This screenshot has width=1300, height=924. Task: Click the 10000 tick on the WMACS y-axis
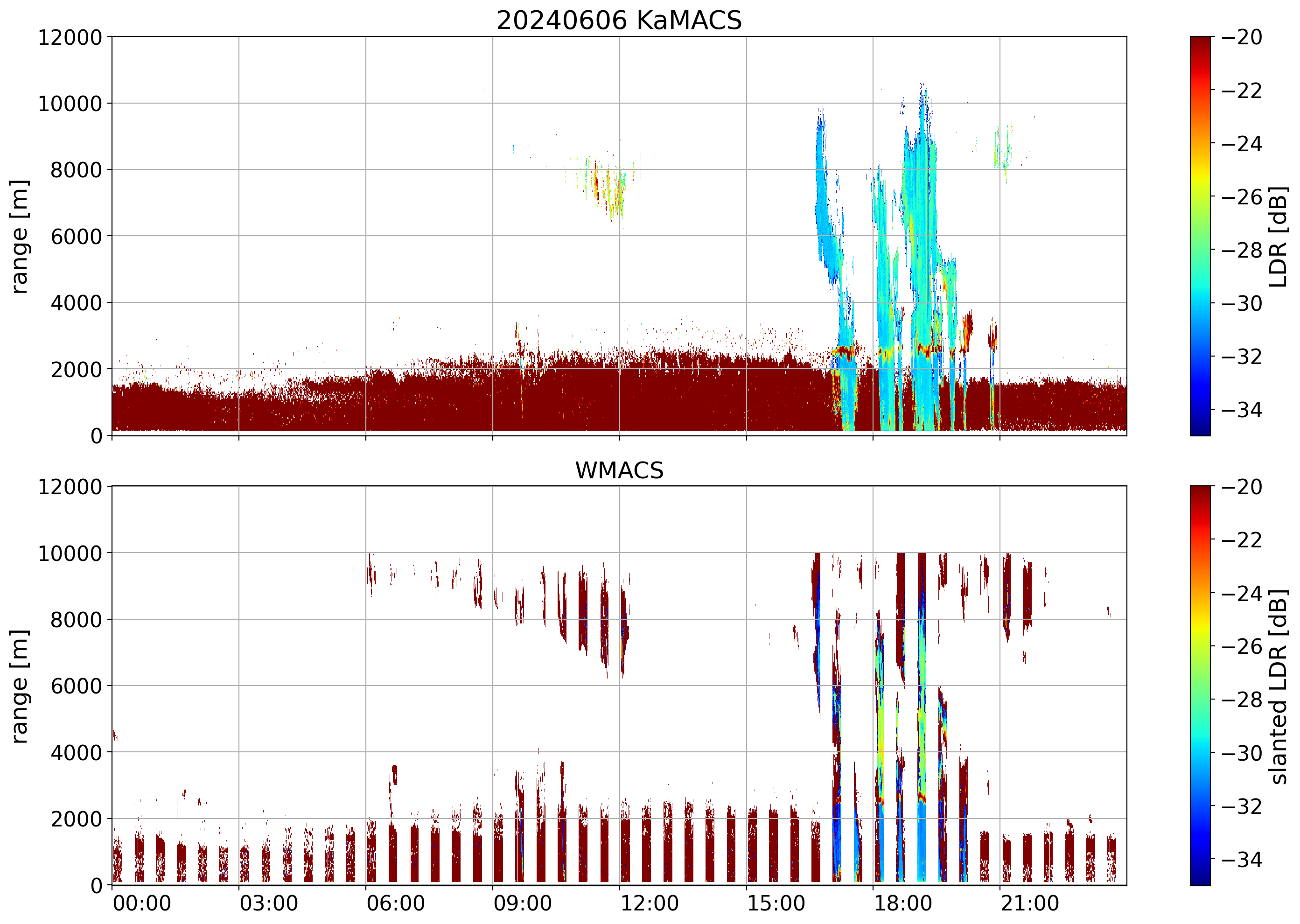click(x=70, y=553)
